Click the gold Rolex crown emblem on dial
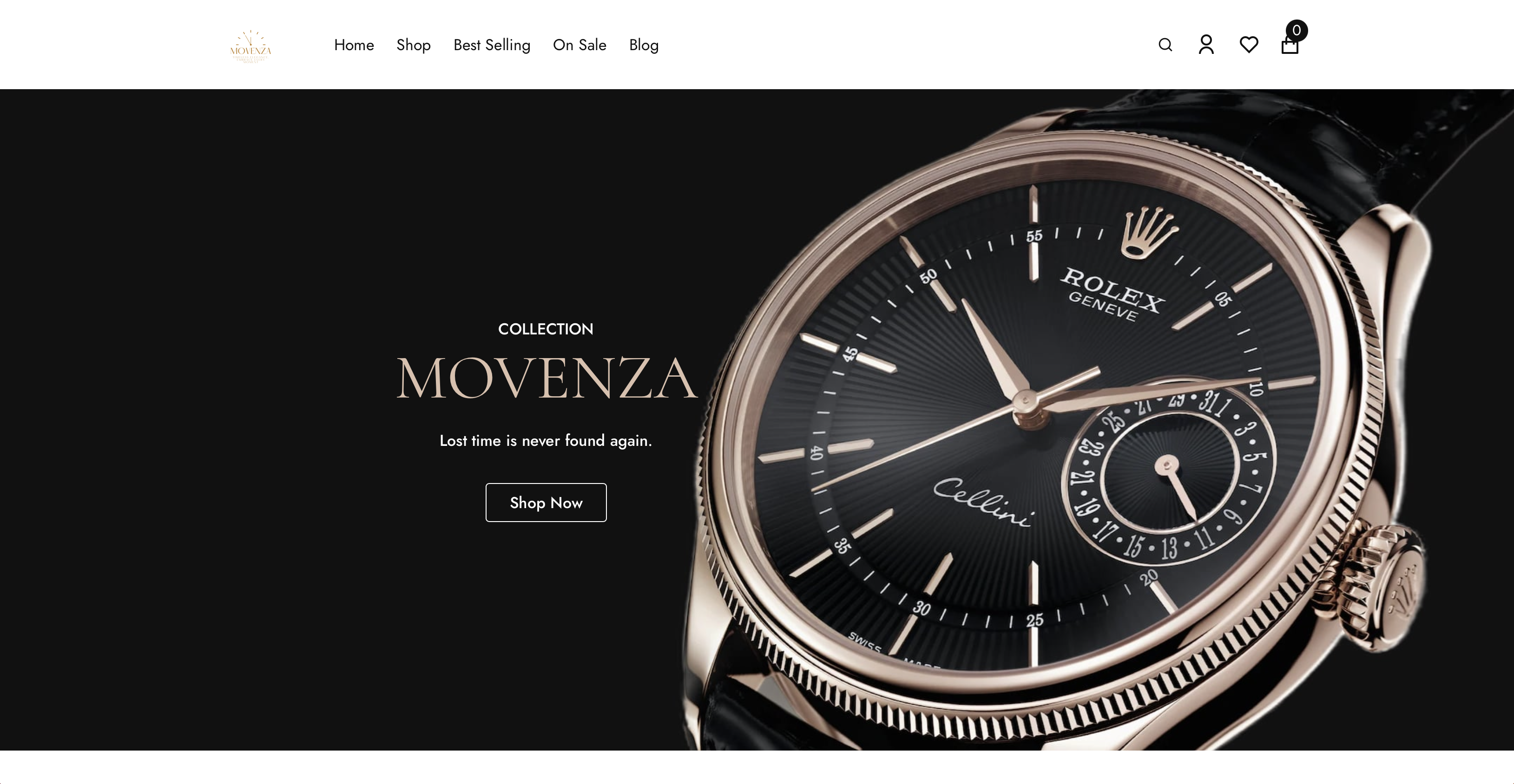This screenshot has height=784, width=1514. [x=1149, y=233]
